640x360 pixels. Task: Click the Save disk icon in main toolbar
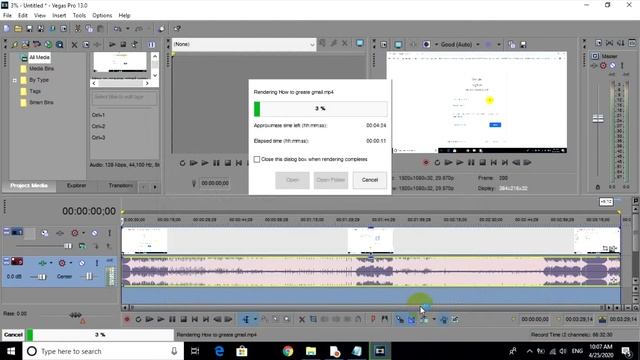tap(29, 29)
